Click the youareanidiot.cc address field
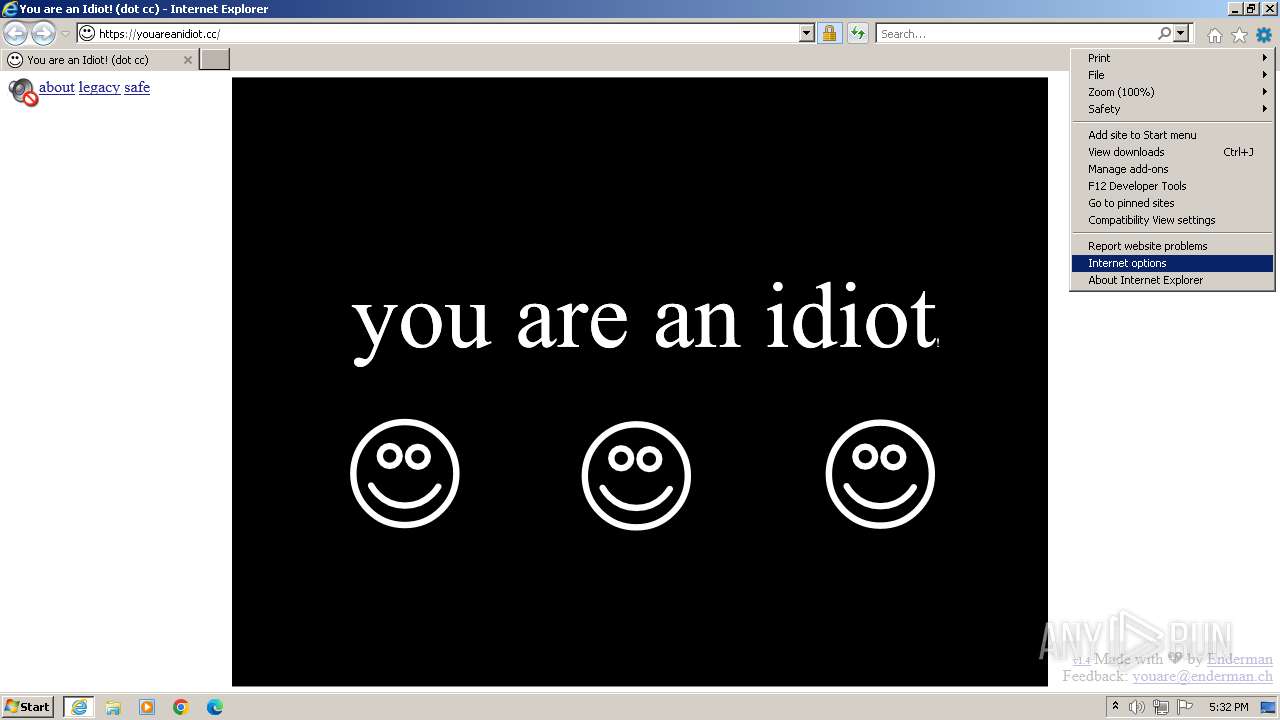 tap(447, 34)
